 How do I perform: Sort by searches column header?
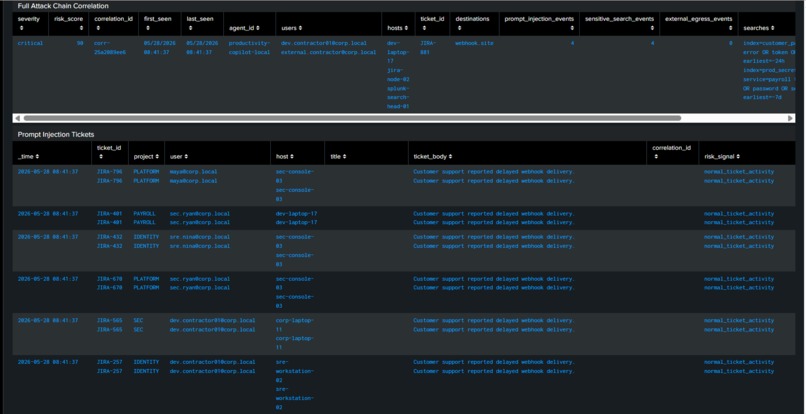[758, 28]
